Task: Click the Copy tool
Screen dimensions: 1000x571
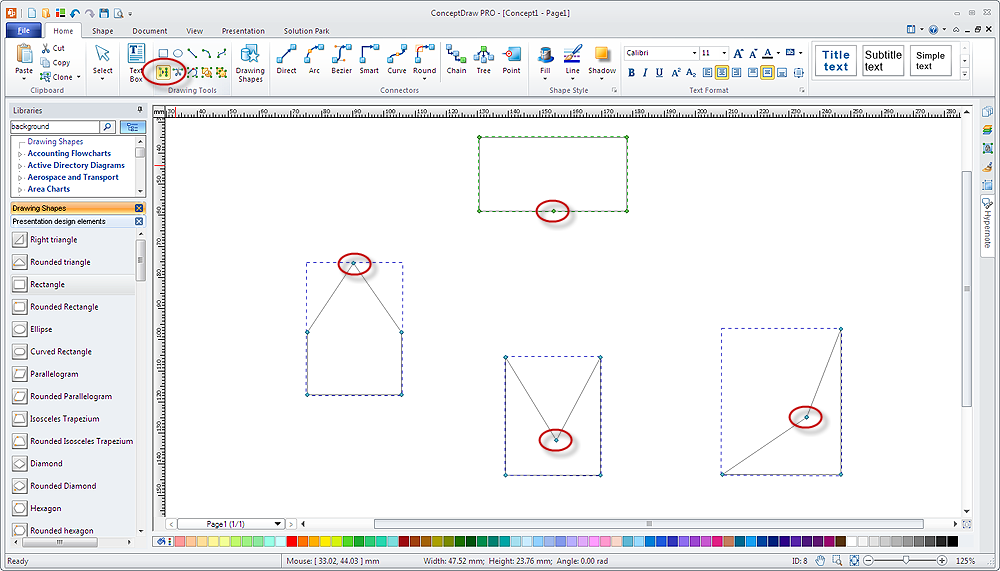Action: point(55,63)
